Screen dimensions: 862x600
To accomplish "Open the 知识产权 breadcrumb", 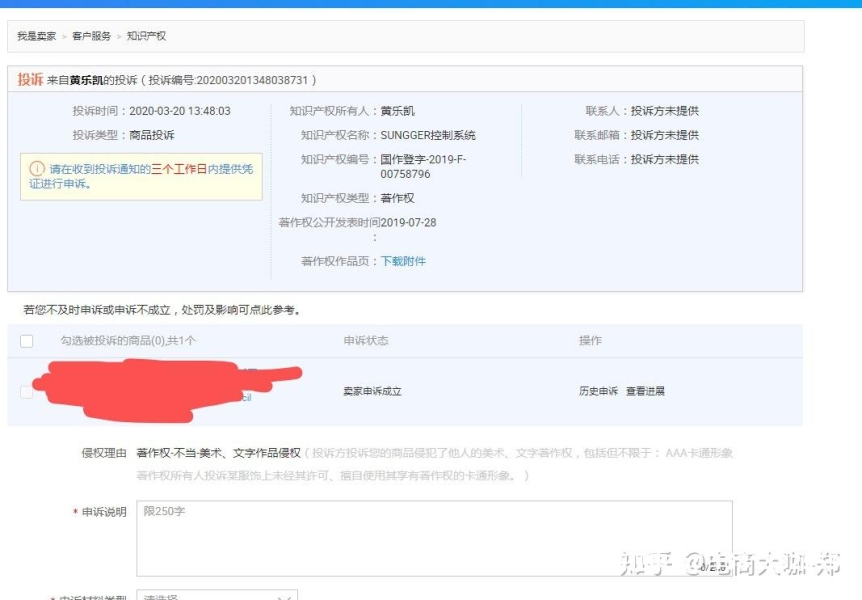I will [146, 36].
